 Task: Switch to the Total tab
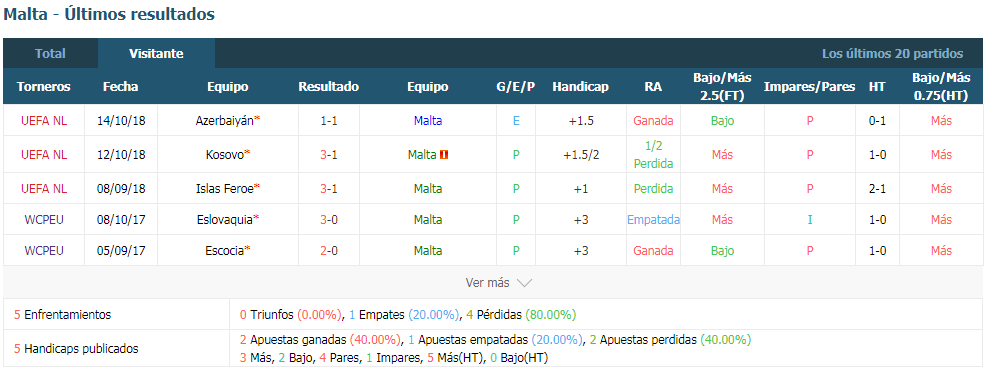click(x=50, y=53)
